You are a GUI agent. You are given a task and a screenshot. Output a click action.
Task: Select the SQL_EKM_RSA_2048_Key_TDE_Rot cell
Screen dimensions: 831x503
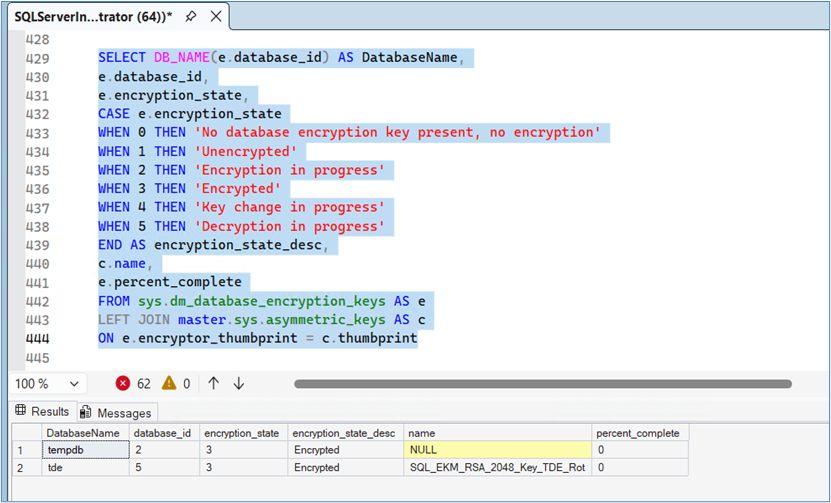click(496, 467)
